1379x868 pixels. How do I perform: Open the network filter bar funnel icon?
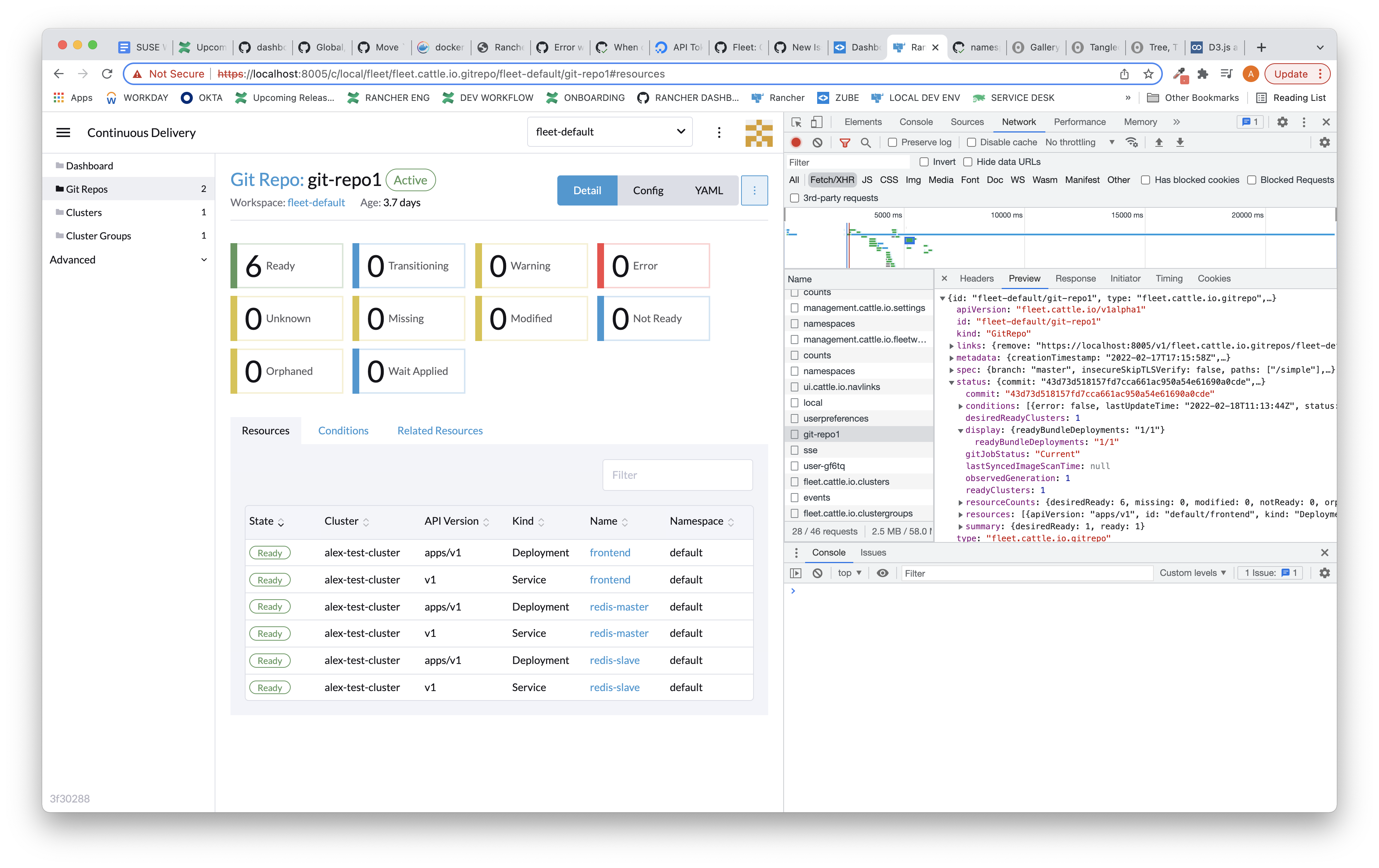point(845,142)
